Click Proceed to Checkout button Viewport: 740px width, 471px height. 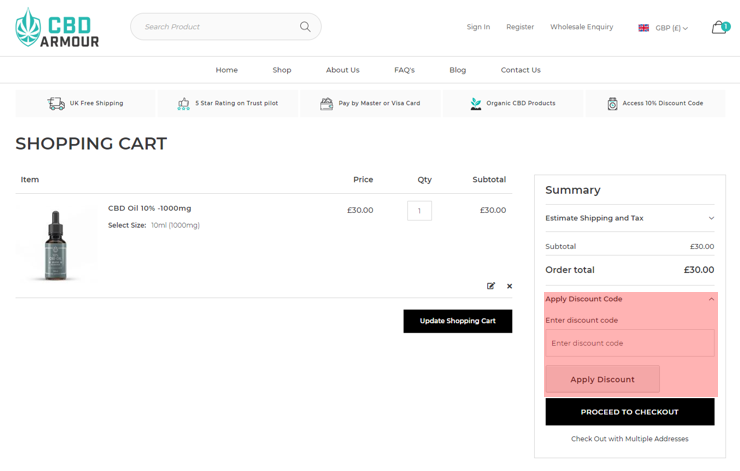coord(630,412)
